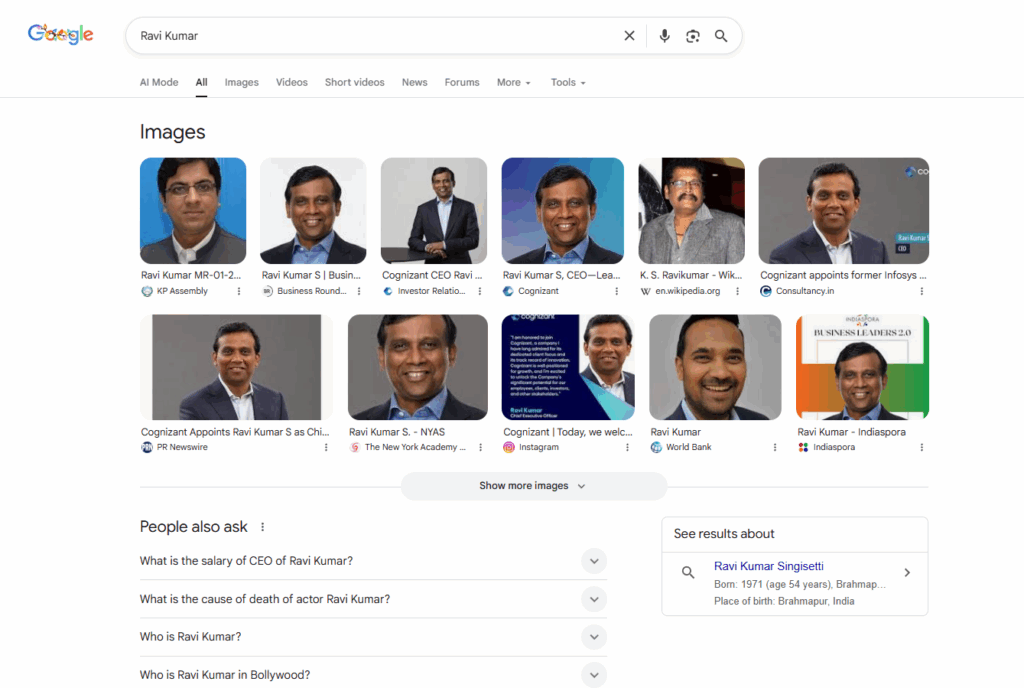The width and height of the screenshot is (1024, 688).
Task: Click the magnifying glass search button
Action: pos(721,36)
